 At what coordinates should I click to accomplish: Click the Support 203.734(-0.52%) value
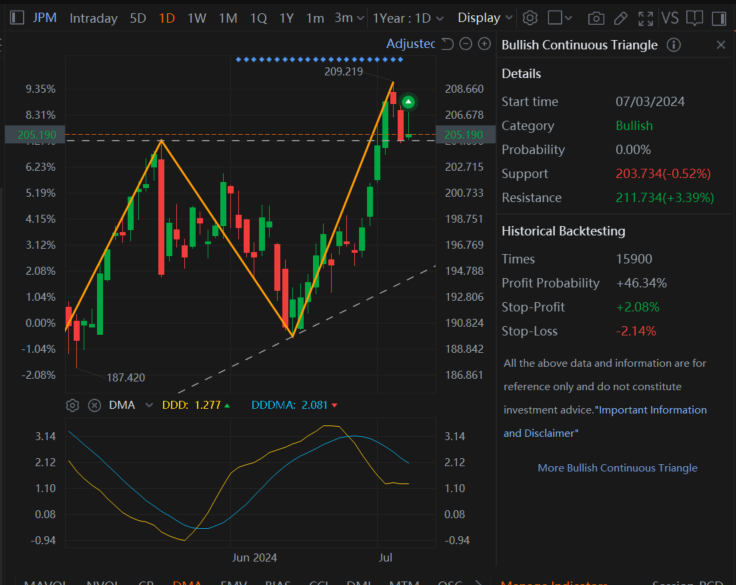click(663, 174)
